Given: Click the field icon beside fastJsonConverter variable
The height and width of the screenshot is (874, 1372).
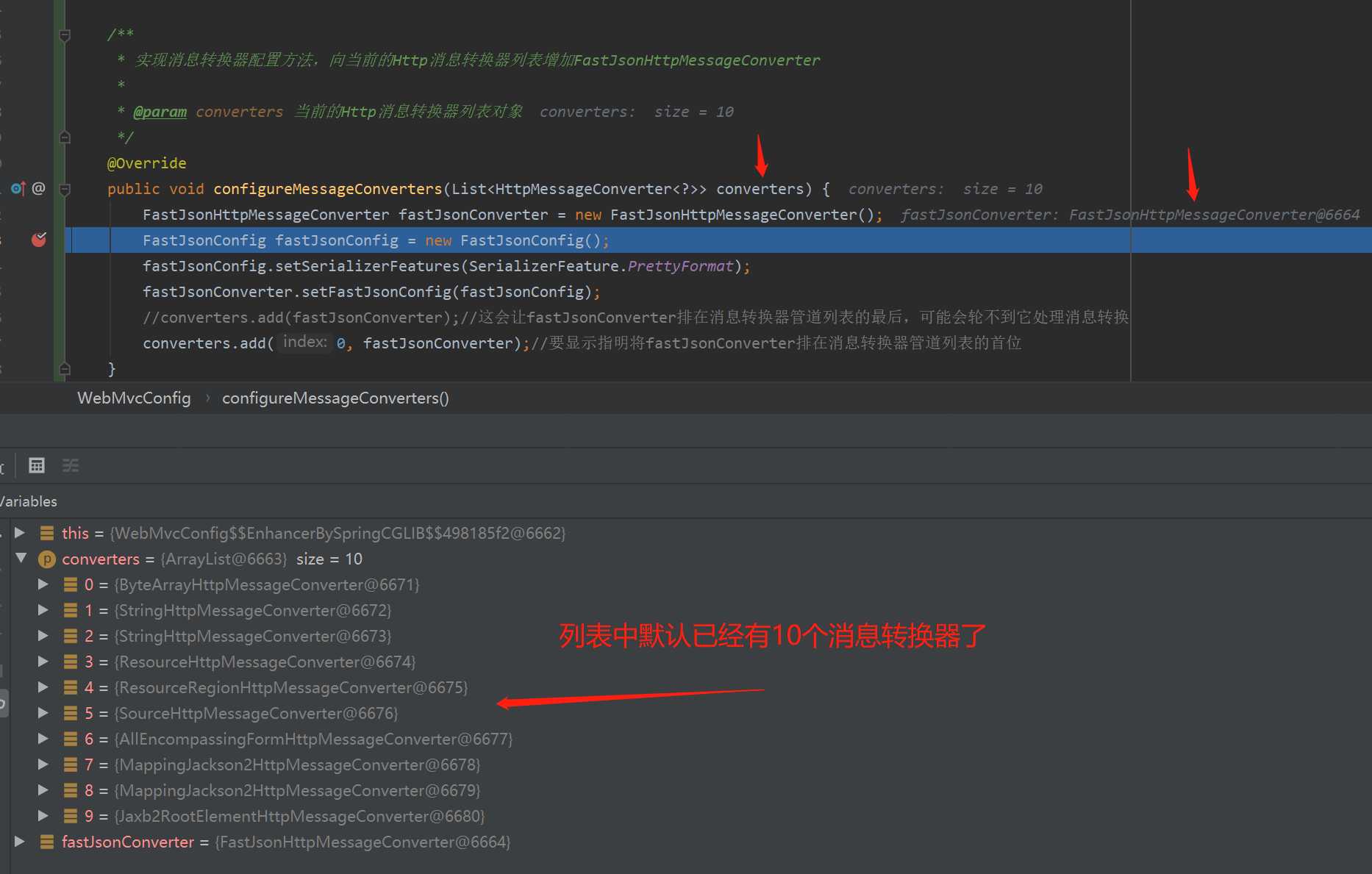Looking at the screenshot, I should pyautogui.click(x=47, y=842).
